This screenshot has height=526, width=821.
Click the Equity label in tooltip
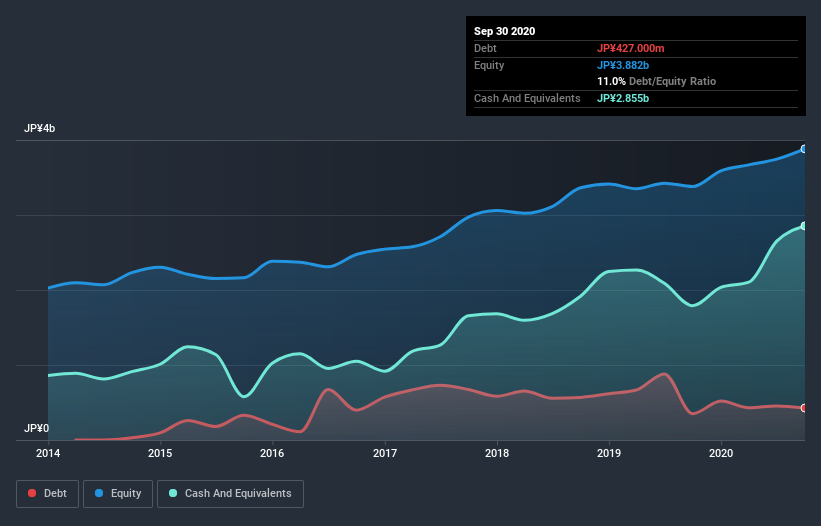(489, 65)
